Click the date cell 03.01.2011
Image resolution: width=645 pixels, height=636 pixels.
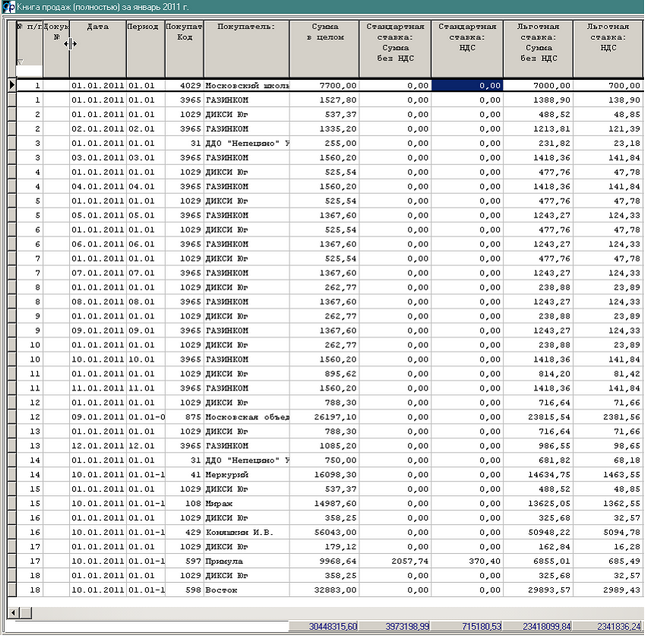[98, 158]
